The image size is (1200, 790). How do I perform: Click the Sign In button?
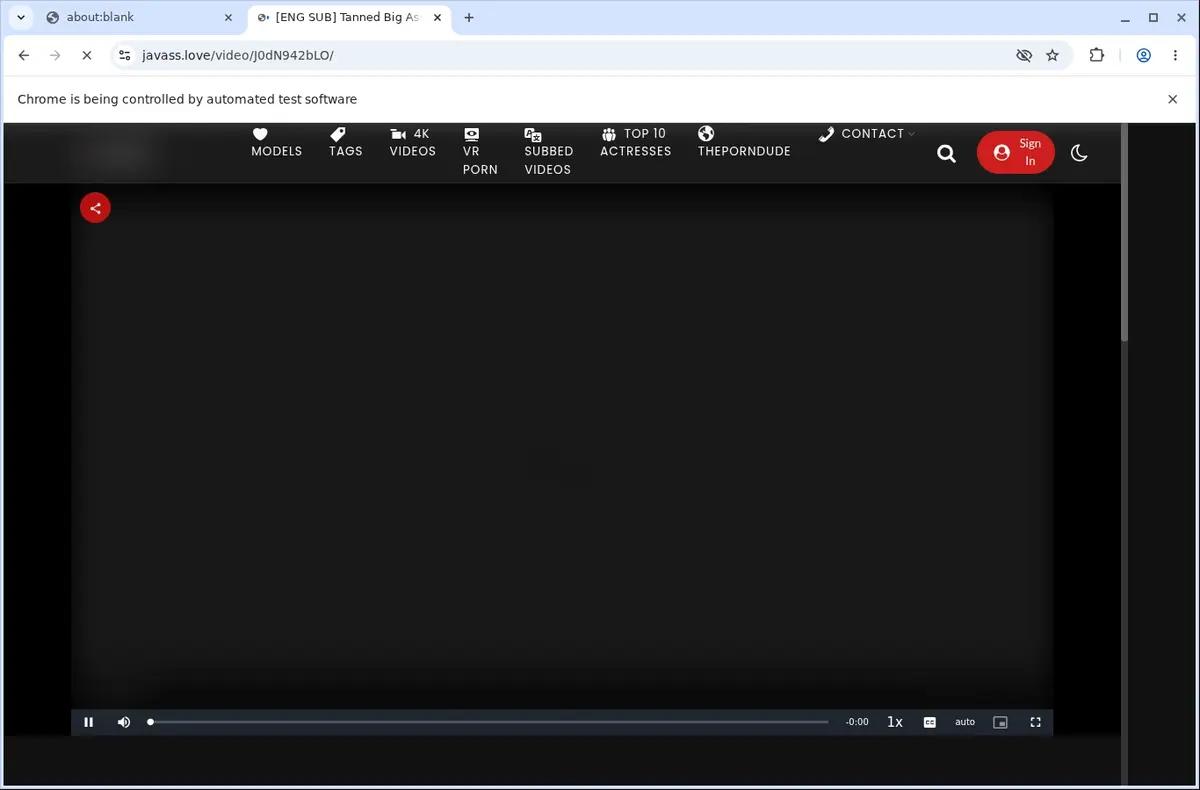pos(1015,152)
